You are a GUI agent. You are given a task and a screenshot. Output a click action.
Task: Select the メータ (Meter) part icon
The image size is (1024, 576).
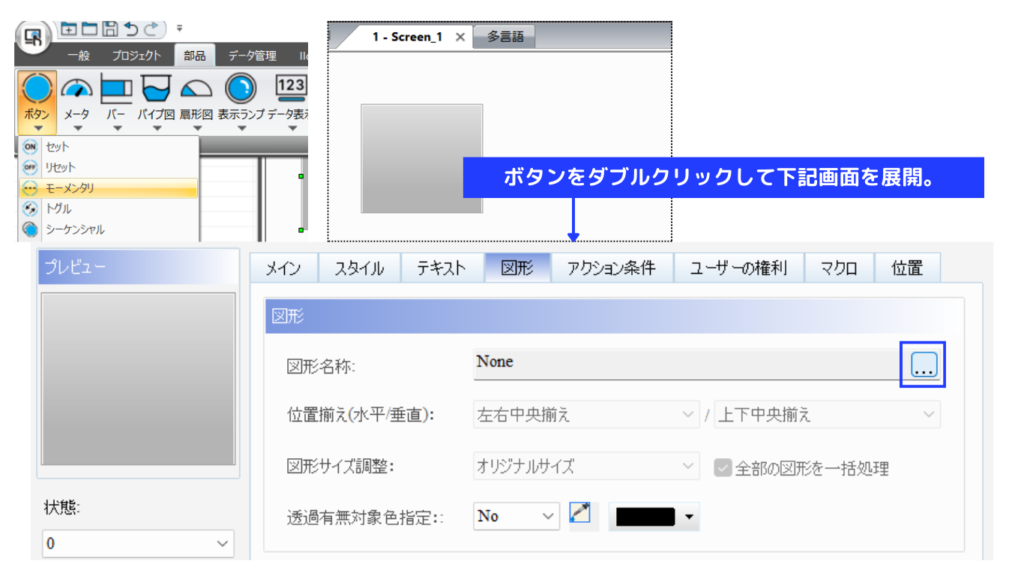point(77,90)
